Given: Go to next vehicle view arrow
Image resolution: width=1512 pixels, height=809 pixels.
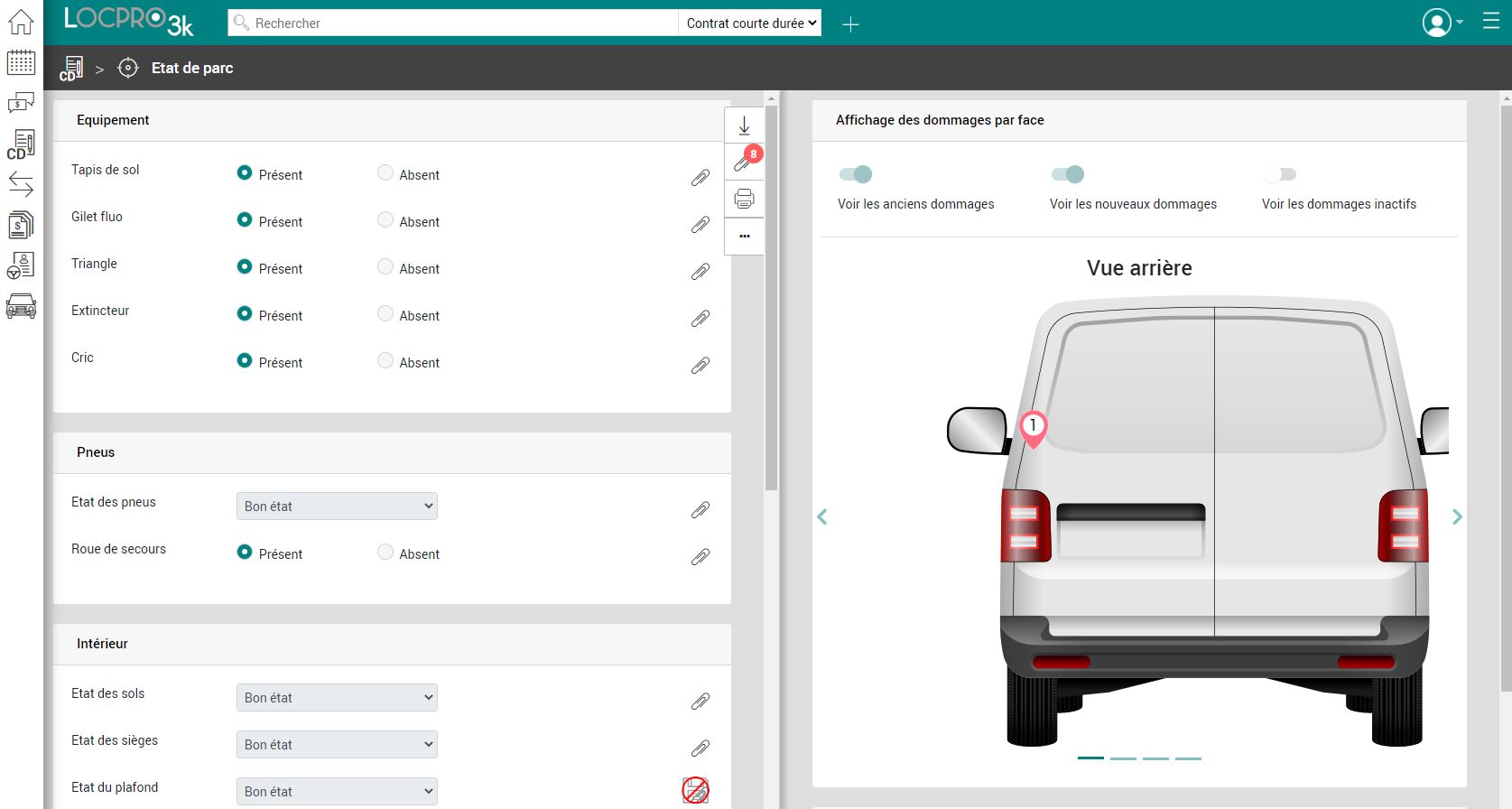Looking at the screenshot, I should [1457, 516].
